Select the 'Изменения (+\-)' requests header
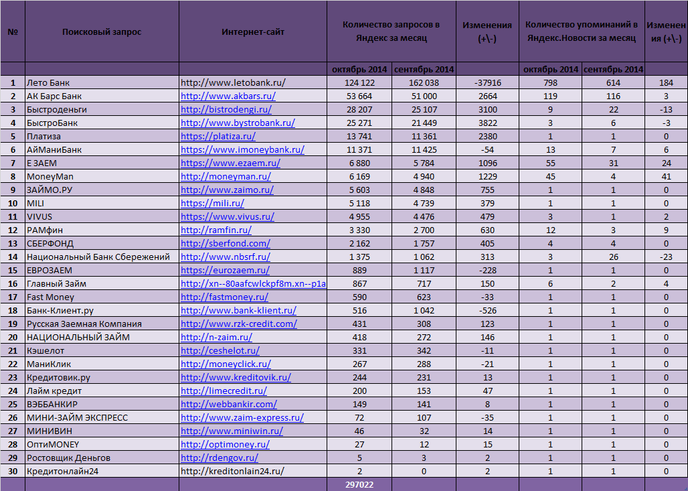The image size is (688, 491). tap(487, 32)
